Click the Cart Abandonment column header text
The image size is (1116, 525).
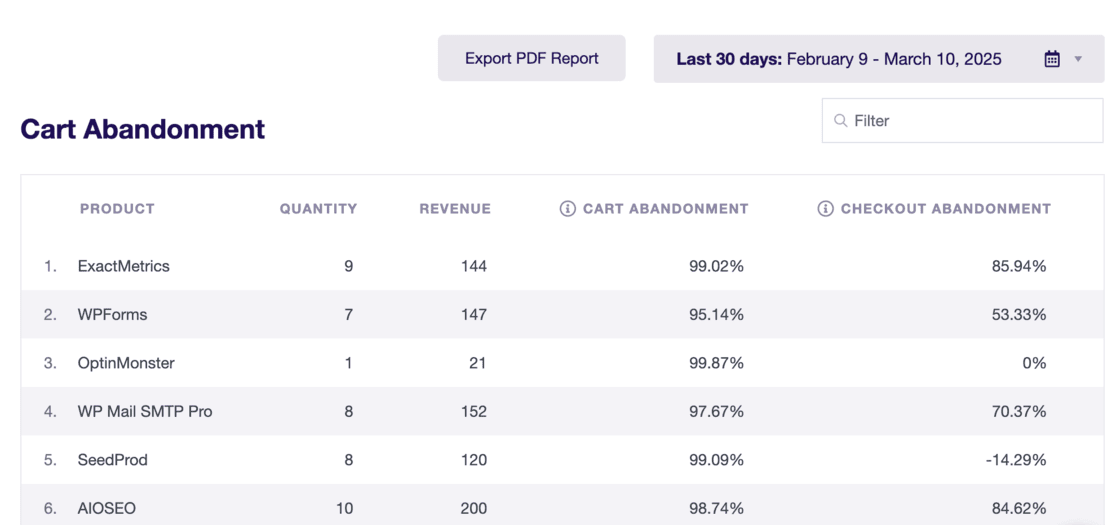tap(665, 208)
